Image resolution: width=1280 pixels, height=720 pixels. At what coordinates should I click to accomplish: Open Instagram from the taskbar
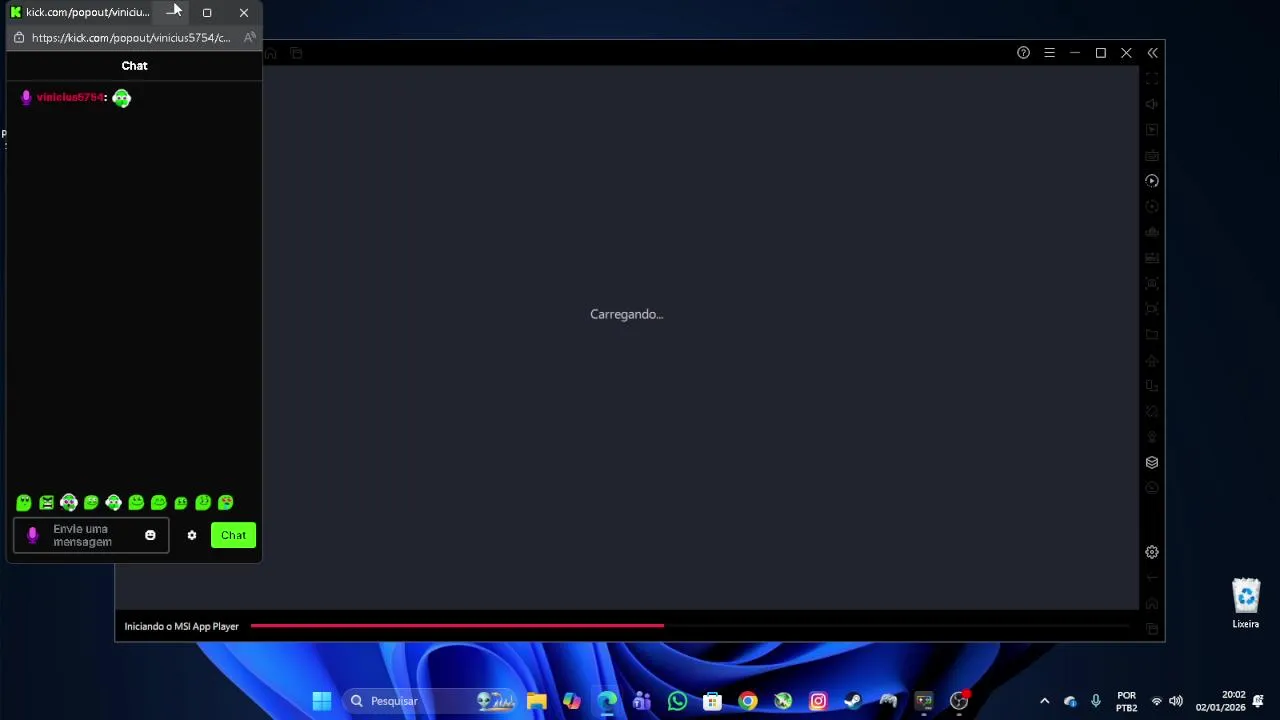818,701
